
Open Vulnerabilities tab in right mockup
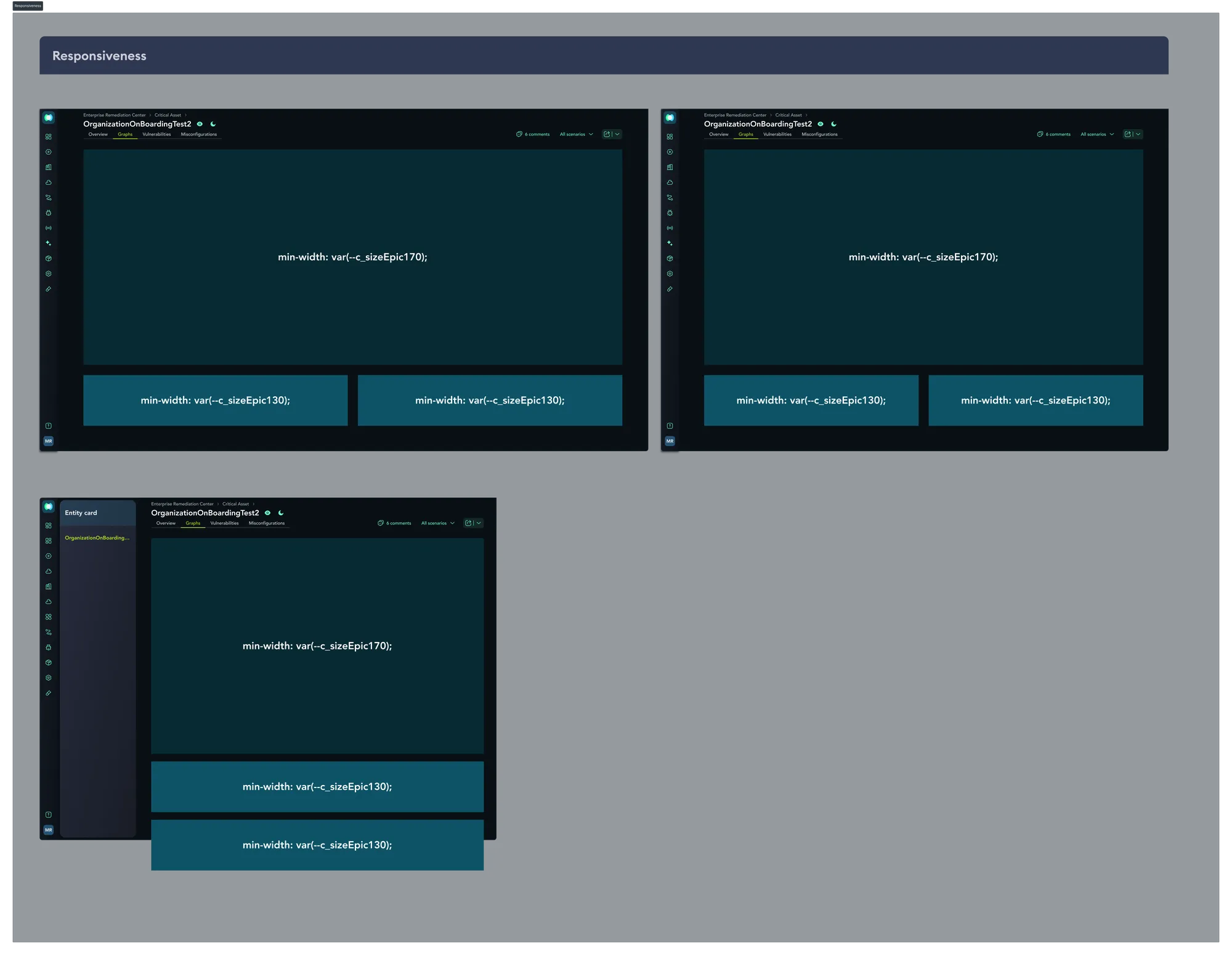777,134
